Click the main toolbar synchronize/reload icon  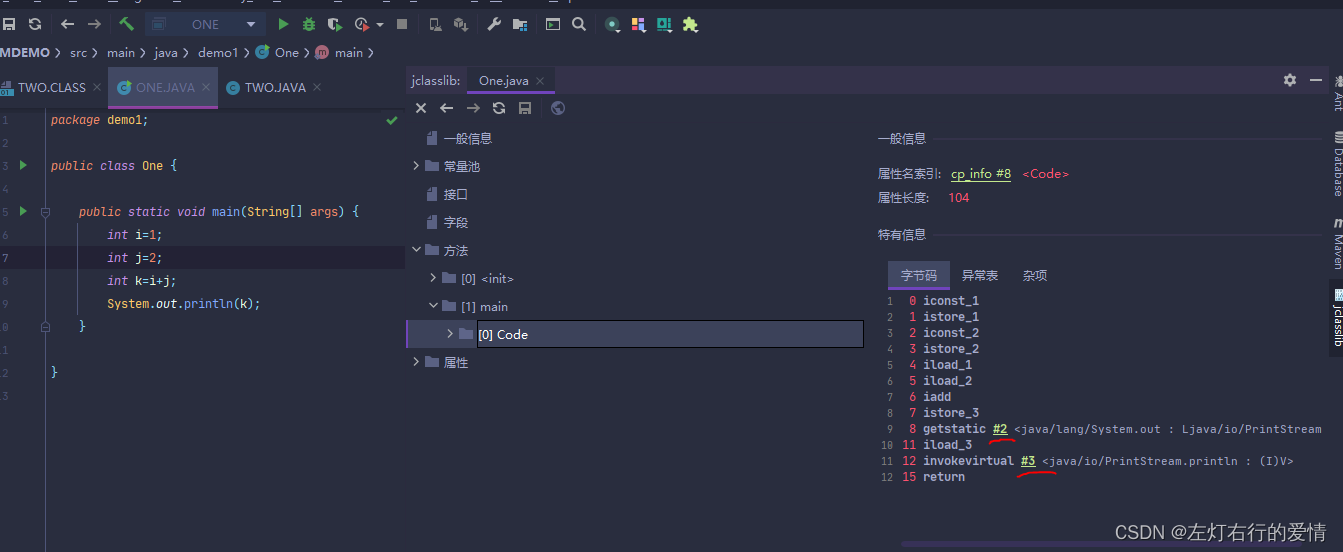click(x=35, y=24)
